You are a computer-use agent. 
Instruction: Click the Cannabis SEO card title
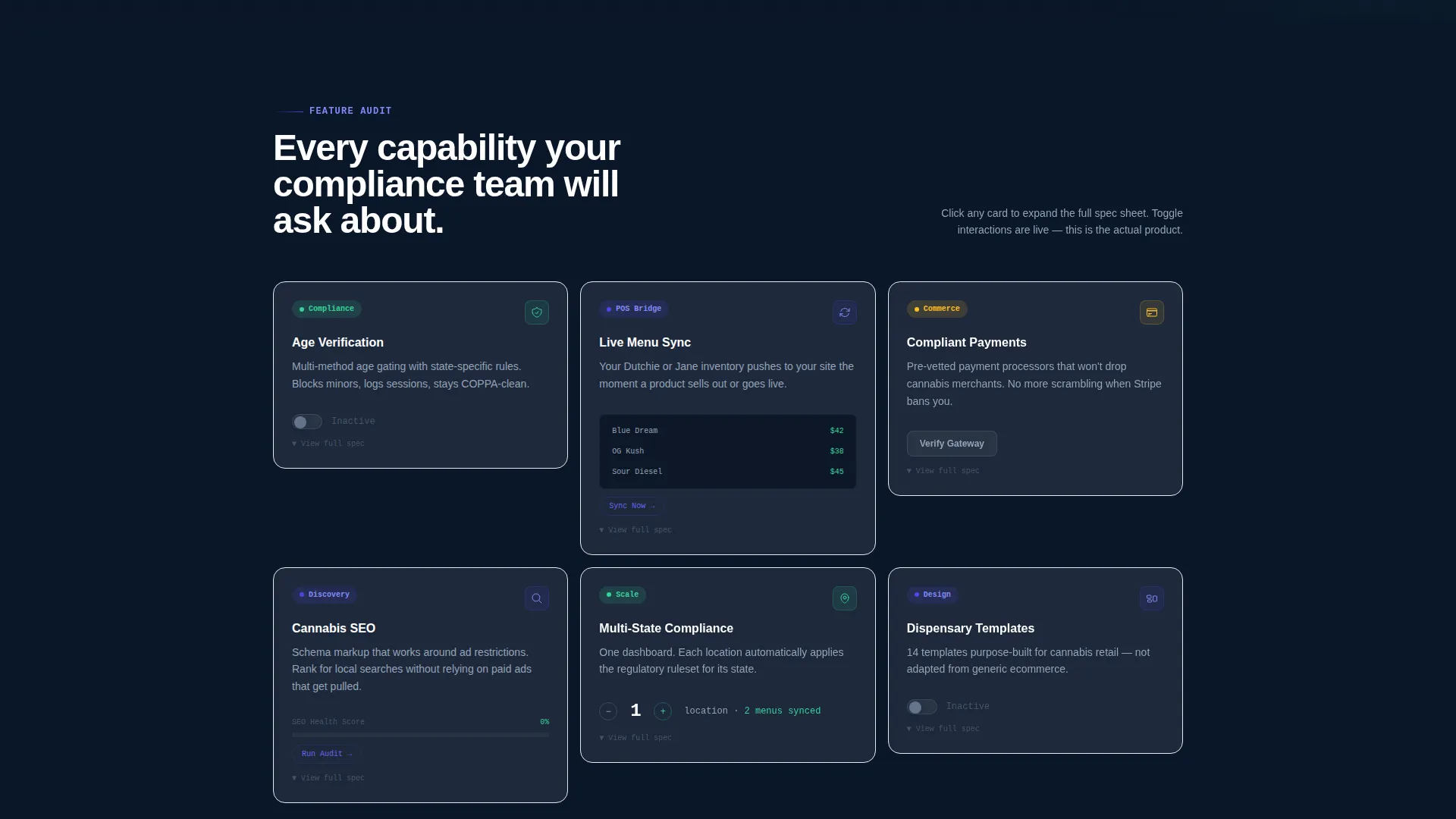click(x=334, y=629)
